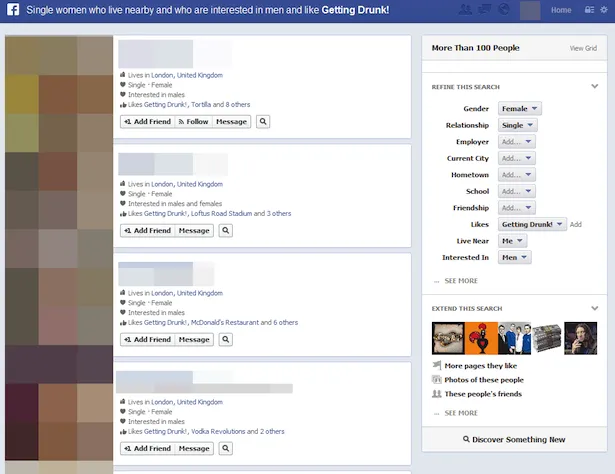Screen dimensions: 615x474
Task: Click photo icon beside Photos of these people
Action: click(437, 380)
